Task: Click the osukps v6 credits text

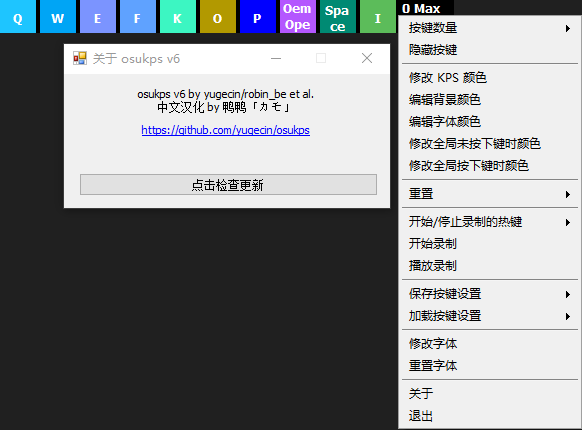Action: click(x=225, y=94)
